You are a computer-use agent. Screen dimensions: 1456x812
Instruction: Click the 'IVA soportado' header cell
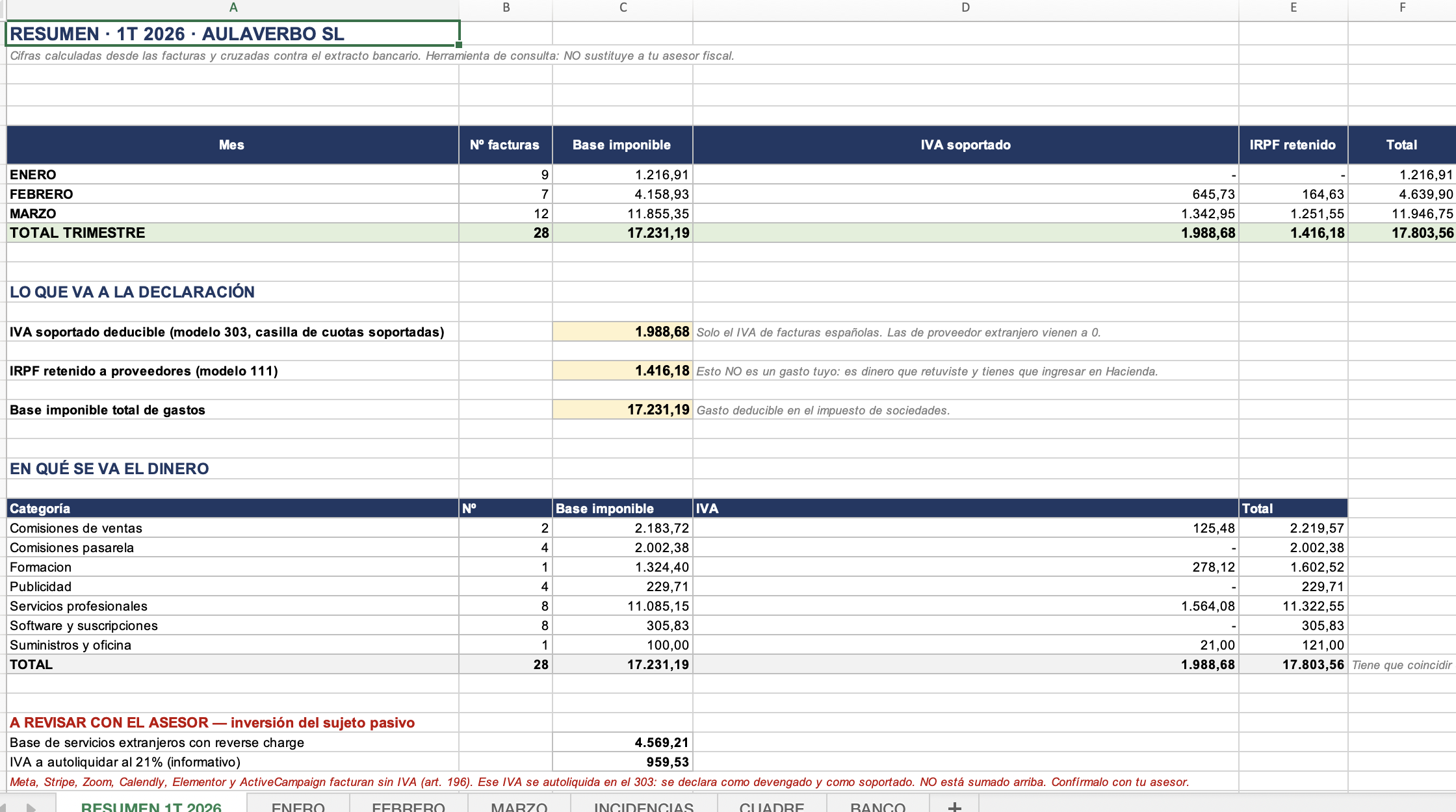[x=966, y=145]
